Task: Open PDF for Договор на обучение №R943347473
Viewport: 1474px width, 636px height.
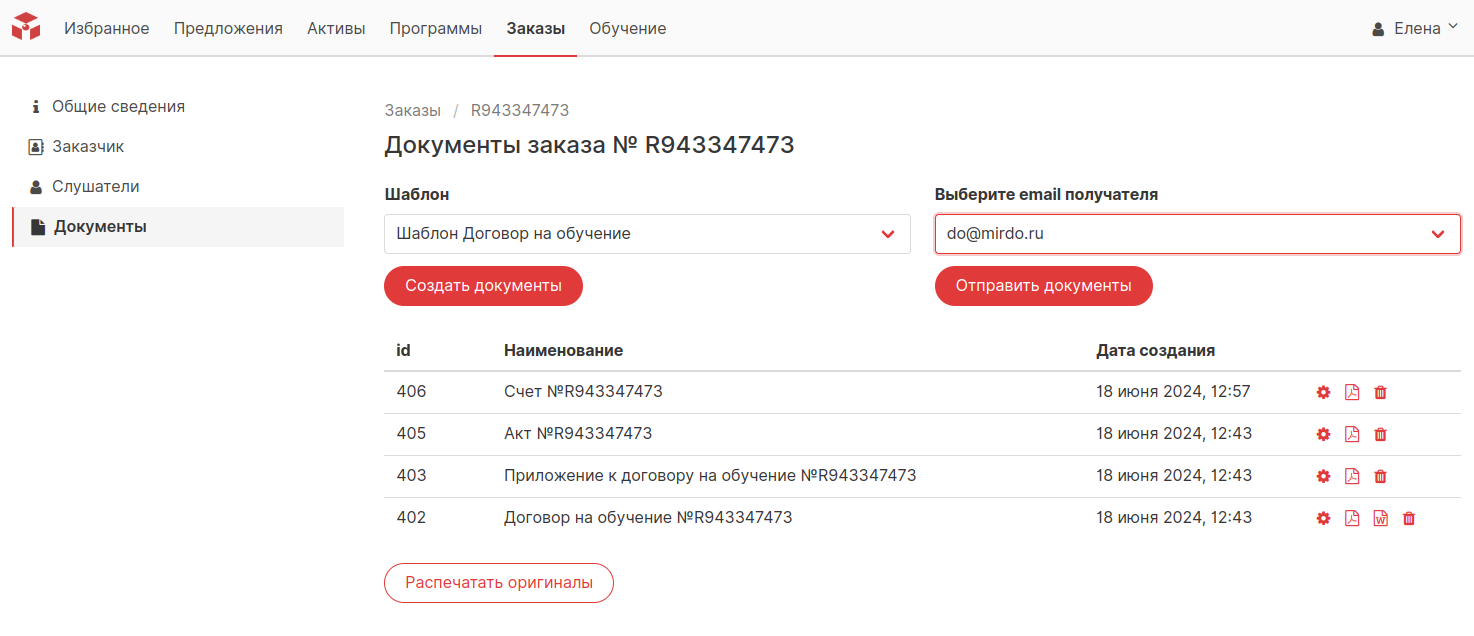Action: click(1352, 518)
